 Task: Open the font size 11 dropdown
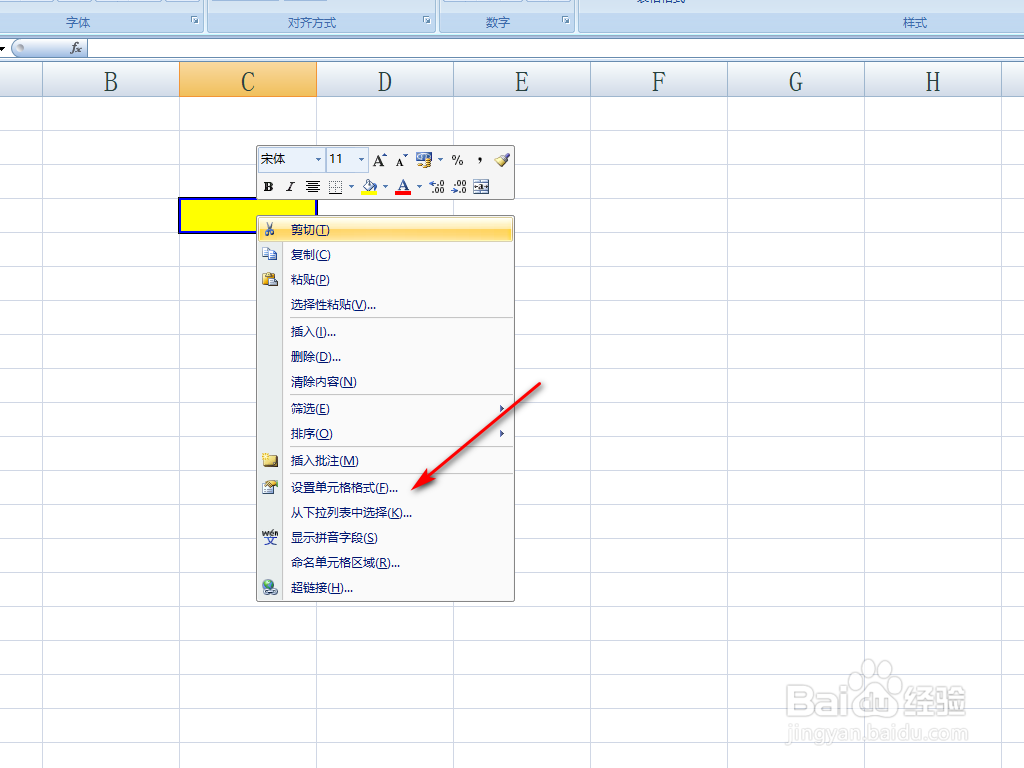tap(361, 159)
